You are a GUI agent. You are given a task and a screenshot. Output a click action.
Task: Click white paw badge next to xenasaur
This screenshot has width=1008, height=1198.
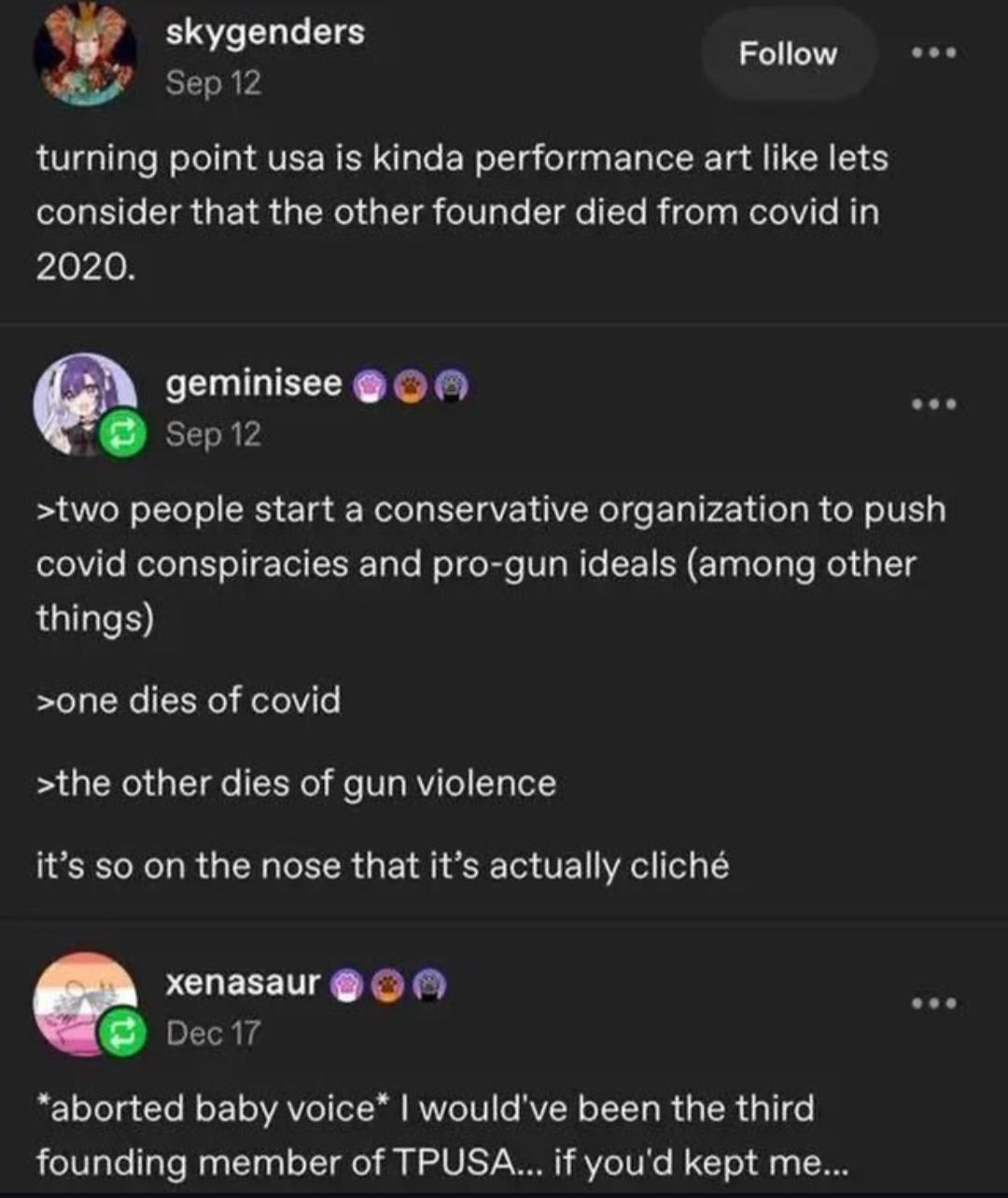tap(349, 984)
